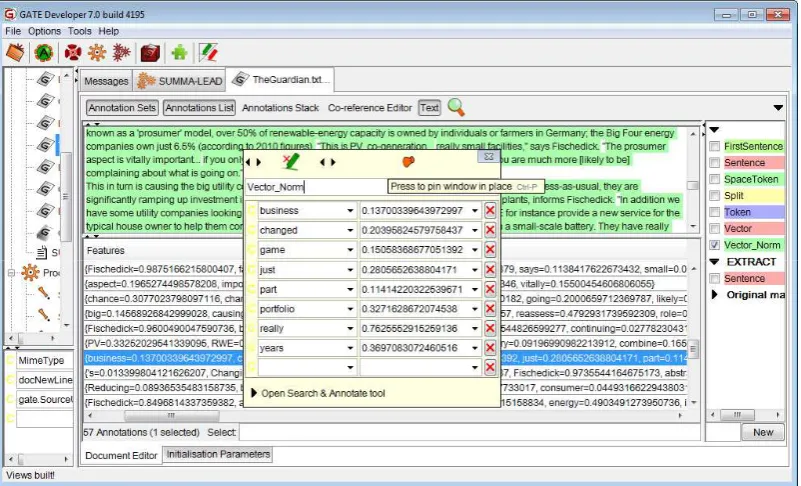Select the TheGuardian.txt document tab

[x=280, y=80]
